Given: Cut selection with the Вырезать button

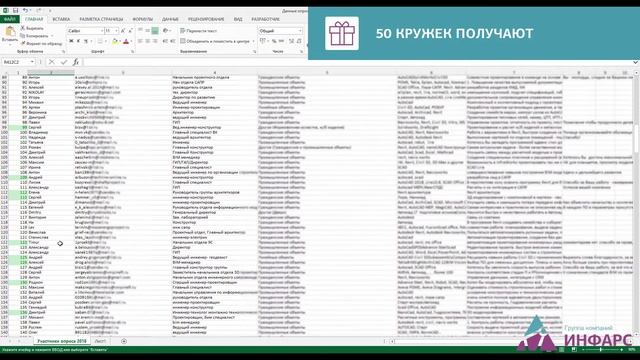Looking at the screenshot, I should [x=32, y=28].
